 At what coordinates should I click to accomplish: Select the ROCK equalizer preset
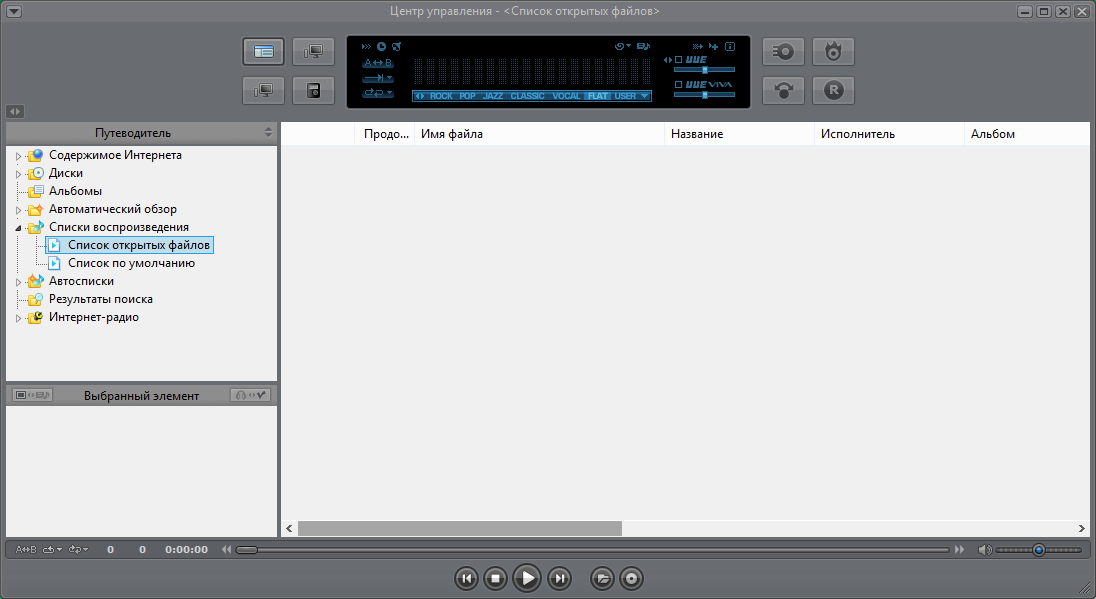pyautogui.click(x=441, y=96)
